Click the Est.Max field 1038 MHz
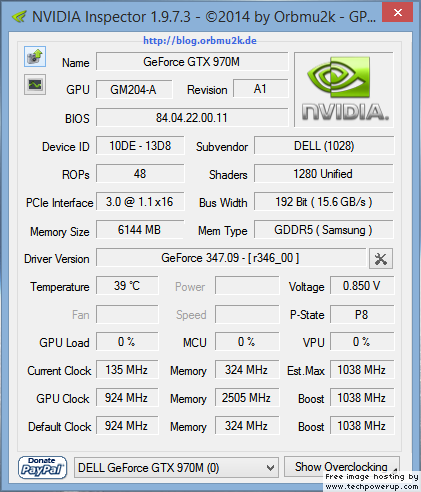 click(362, 370)
